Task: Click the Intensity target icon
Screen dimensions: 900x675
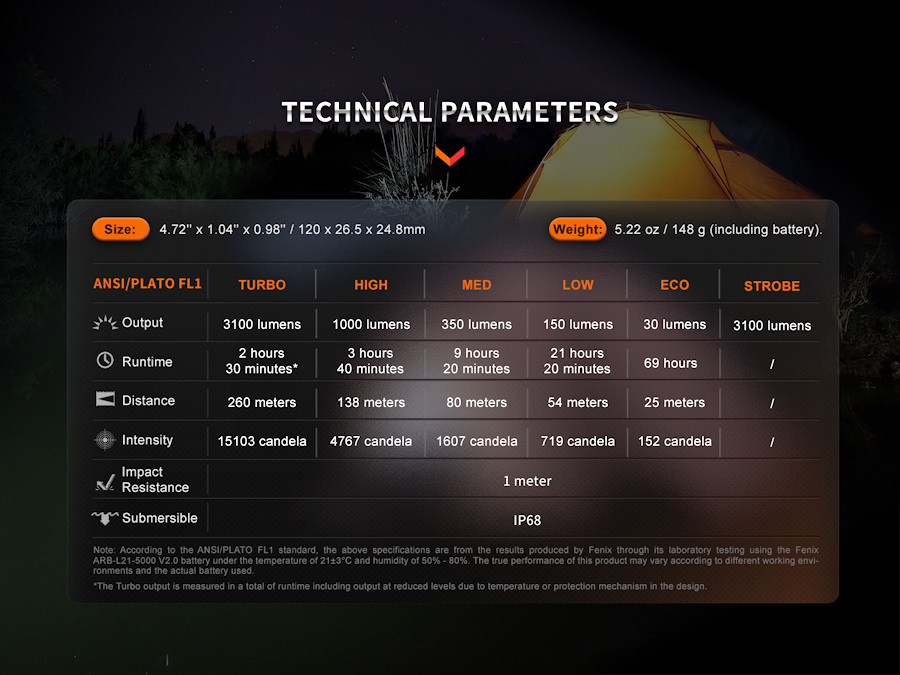Action: (104, 440)
